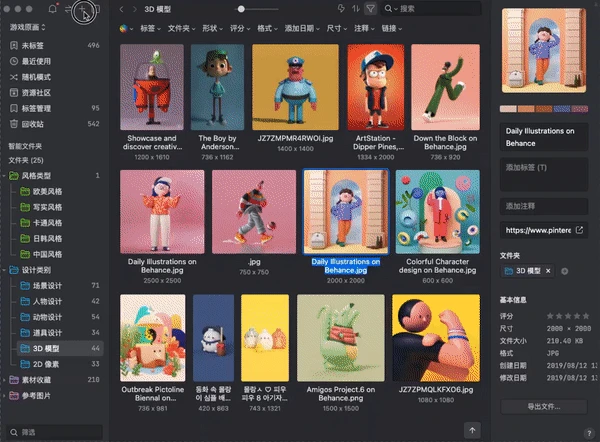Click the 导出文件 button
Viewport: 600px width, 442px height.
click(x=544, y=406)
